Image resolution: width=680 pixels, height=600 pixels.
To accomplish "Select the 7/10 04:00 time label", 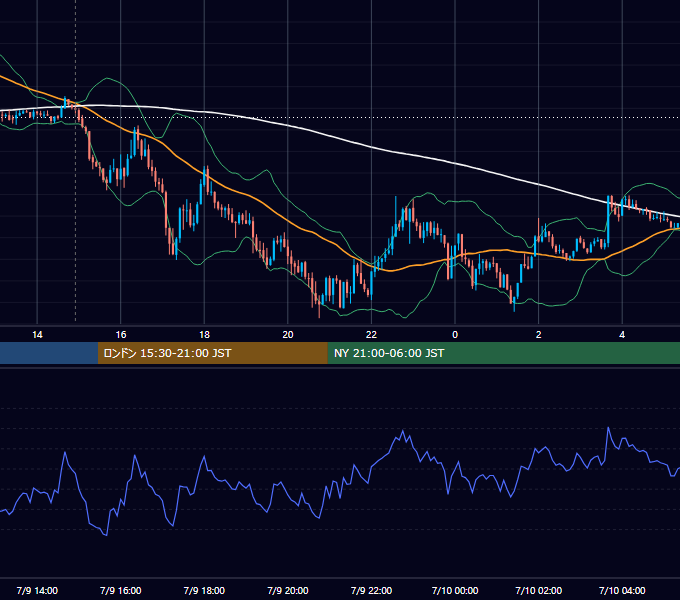I will [x=622, y=590].
